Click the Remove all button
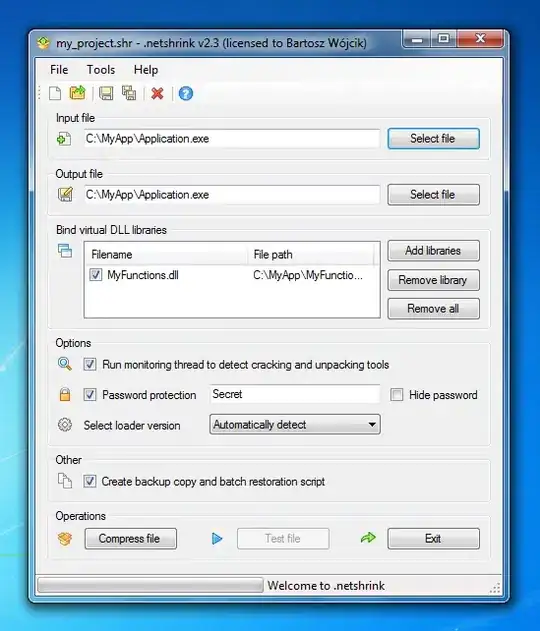 point(433,309)
